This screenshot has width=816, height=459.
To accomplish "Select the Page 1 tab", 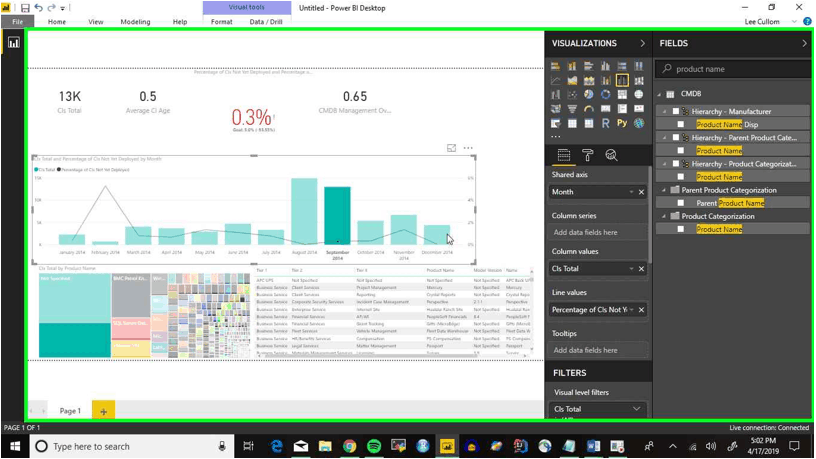I will (70, 411).
